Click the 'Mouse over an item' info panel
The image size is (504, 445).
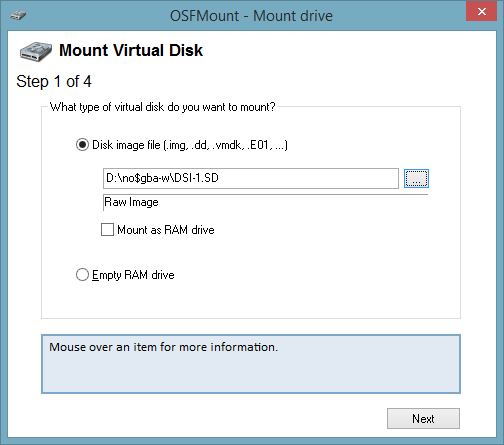(x=251, y=364)
